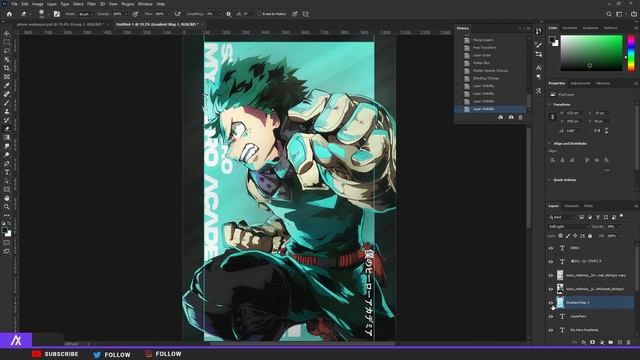640x360 pixels.
Task: Toggle link width and height in Transform
Action: point(553,117)
